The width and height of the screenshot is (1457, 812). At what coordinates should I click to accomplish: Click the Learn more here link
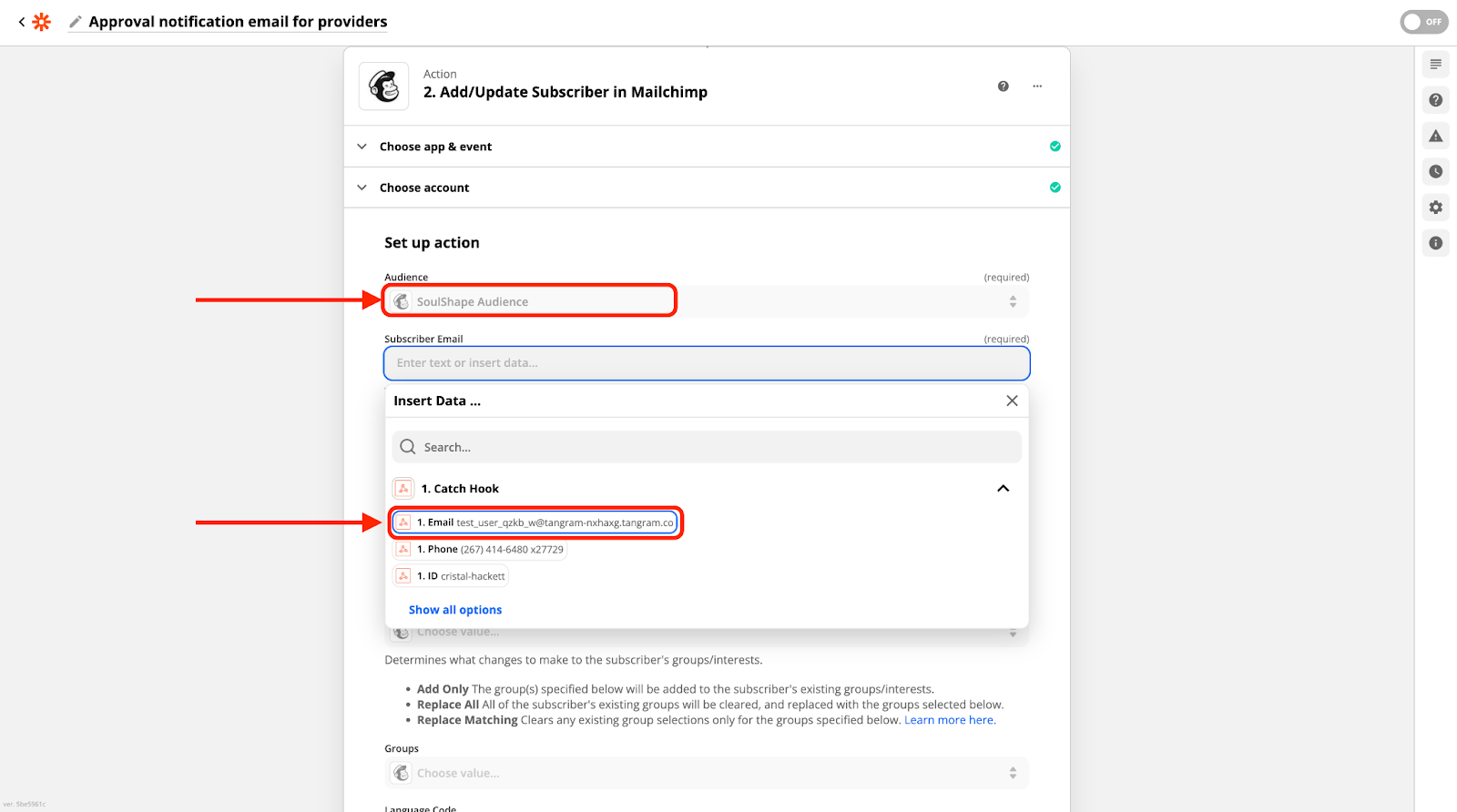click(x=950, y=720)
